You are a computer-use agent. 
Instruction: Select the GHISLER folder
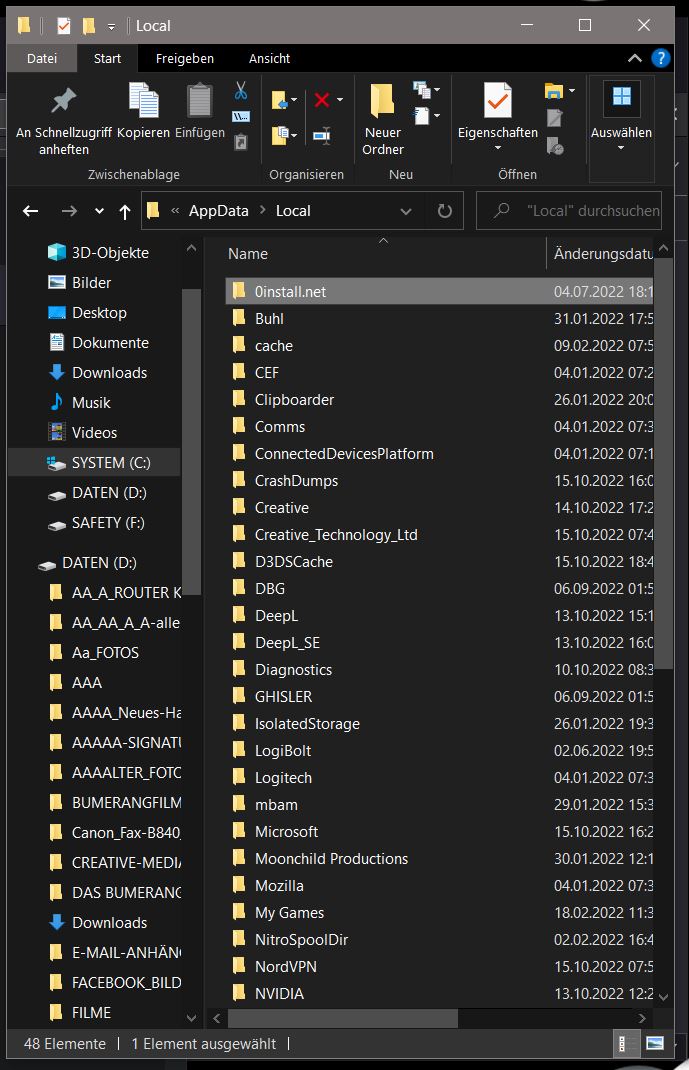[x=439, y=697]
